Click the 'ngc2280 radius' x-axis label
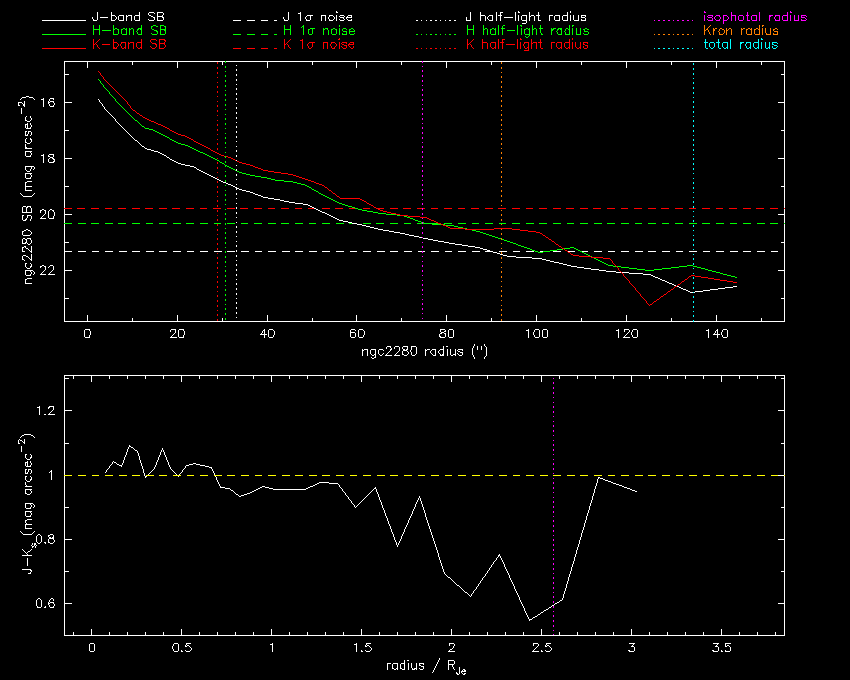 tap(423, 352)
